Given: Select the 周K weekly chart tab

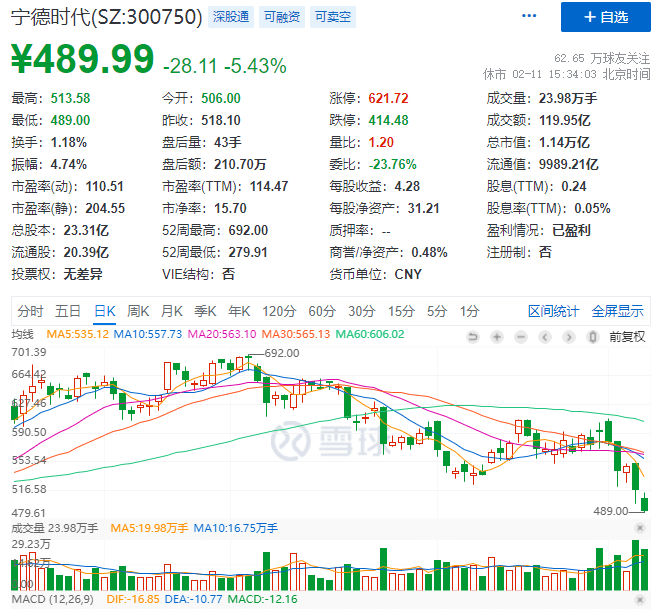Looking at the screenshot, I should [x=138, y=311].
